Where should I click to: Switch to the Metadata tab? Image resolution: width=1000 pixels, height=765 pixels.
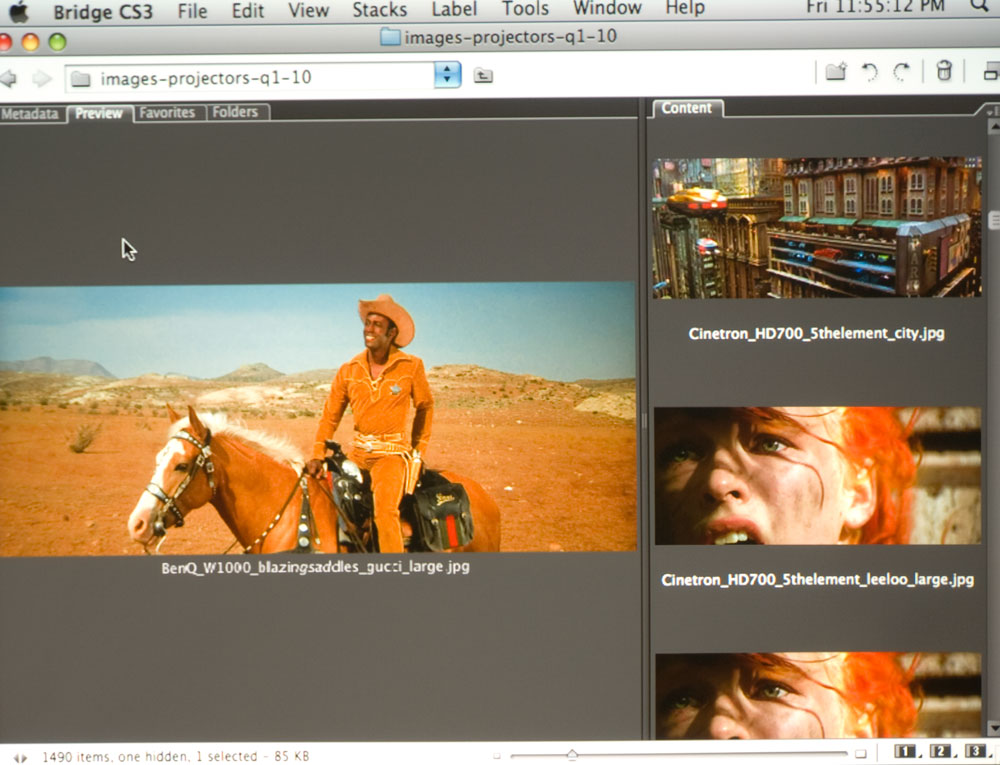(x=30, y=114)
